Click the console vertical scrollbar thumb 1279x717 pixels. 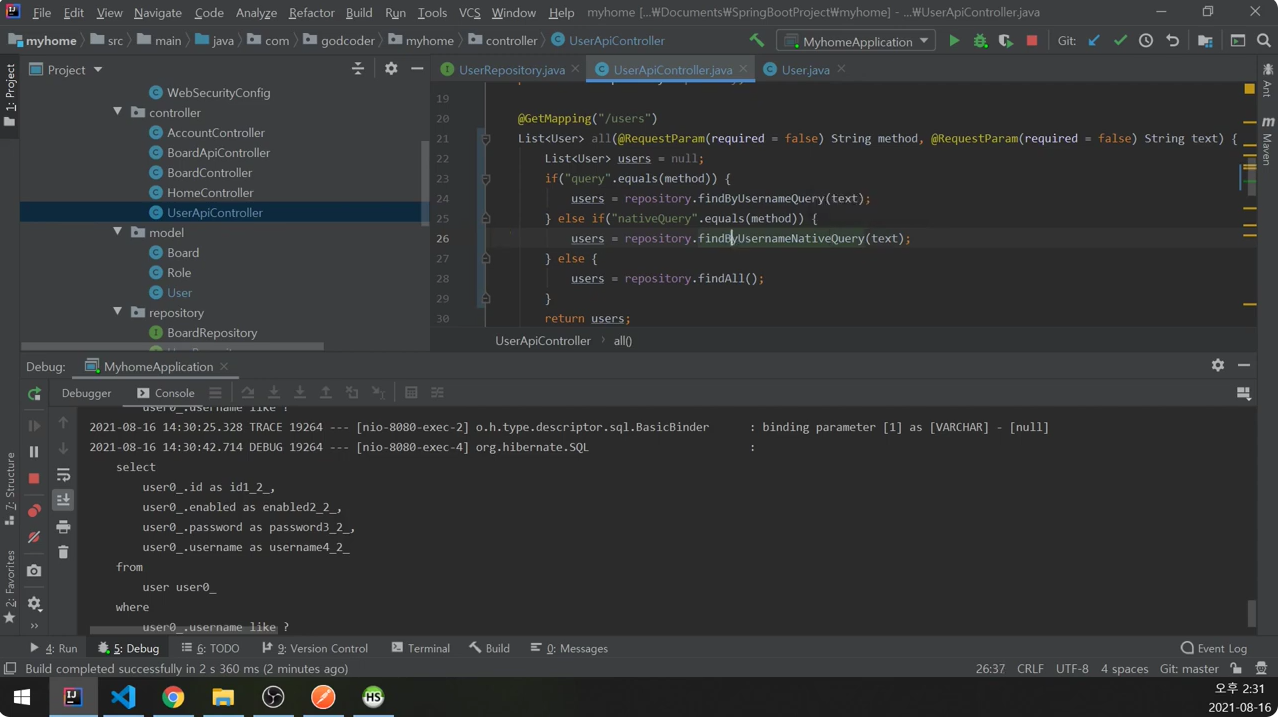pos(1250,612)
